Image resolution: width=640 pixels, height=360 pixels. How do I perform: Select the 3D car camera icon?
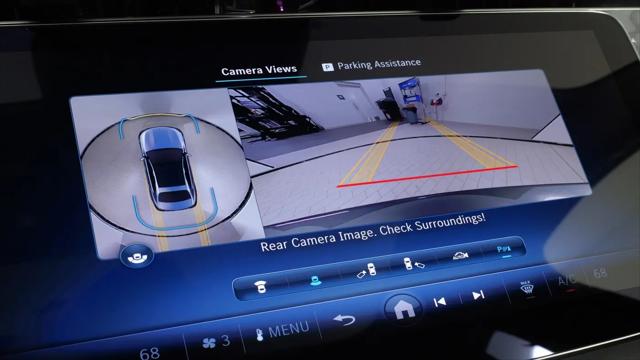pyautogui.click(x=460, y=256)
